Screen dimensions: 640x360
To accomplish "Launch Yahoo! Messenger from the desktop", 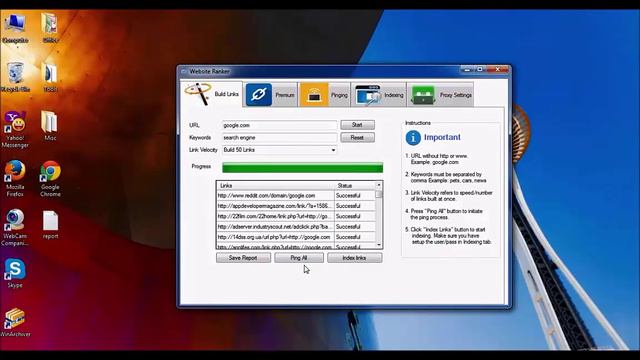I will click(x=15, y=129).
